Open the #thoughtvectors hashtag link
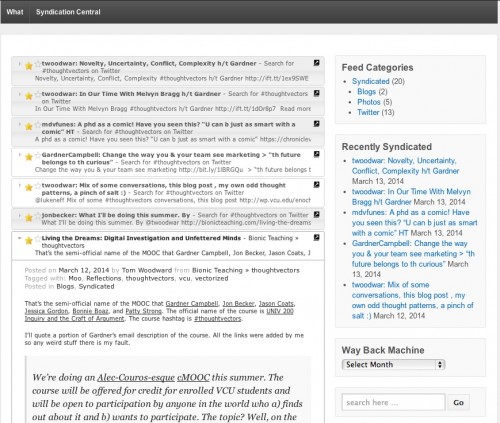The width and height of the screenshot is (500, 423). pyautogui.click(x=218, y=319)
